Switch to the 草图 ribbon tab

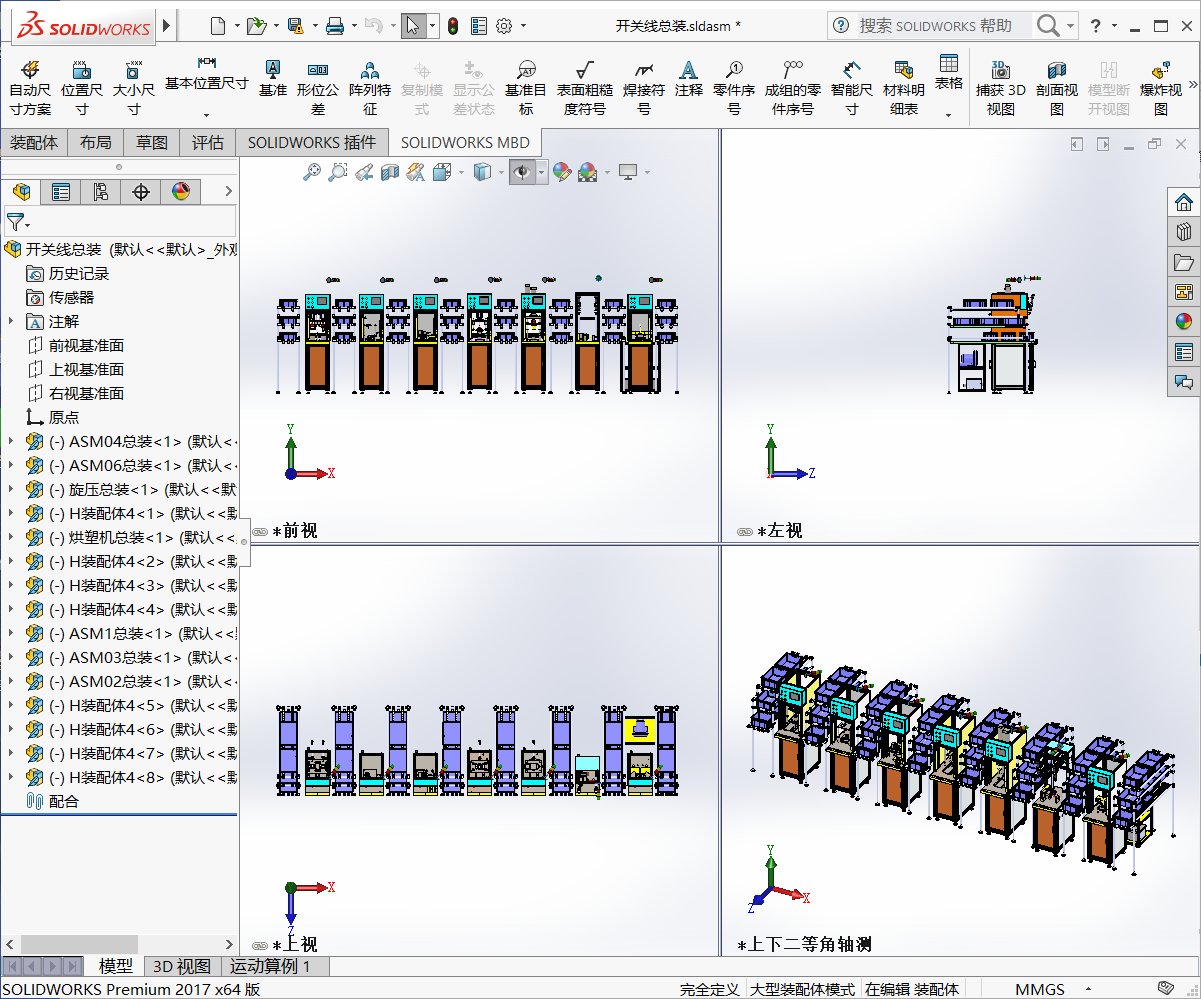point(152,142)
